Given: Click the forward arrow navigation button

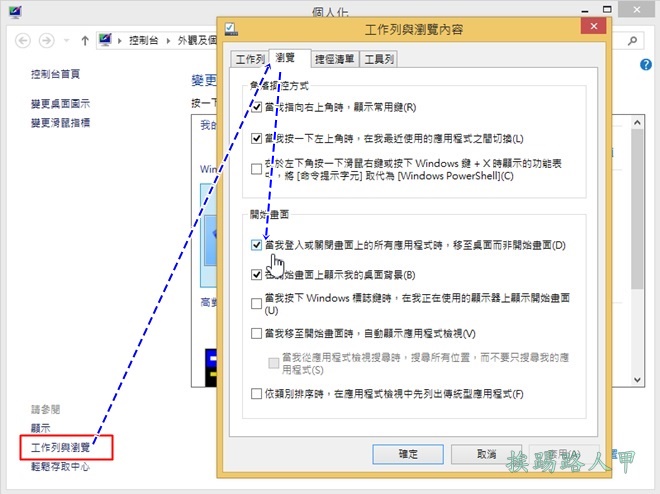Looking at the screenshot, I should [47, 41].
